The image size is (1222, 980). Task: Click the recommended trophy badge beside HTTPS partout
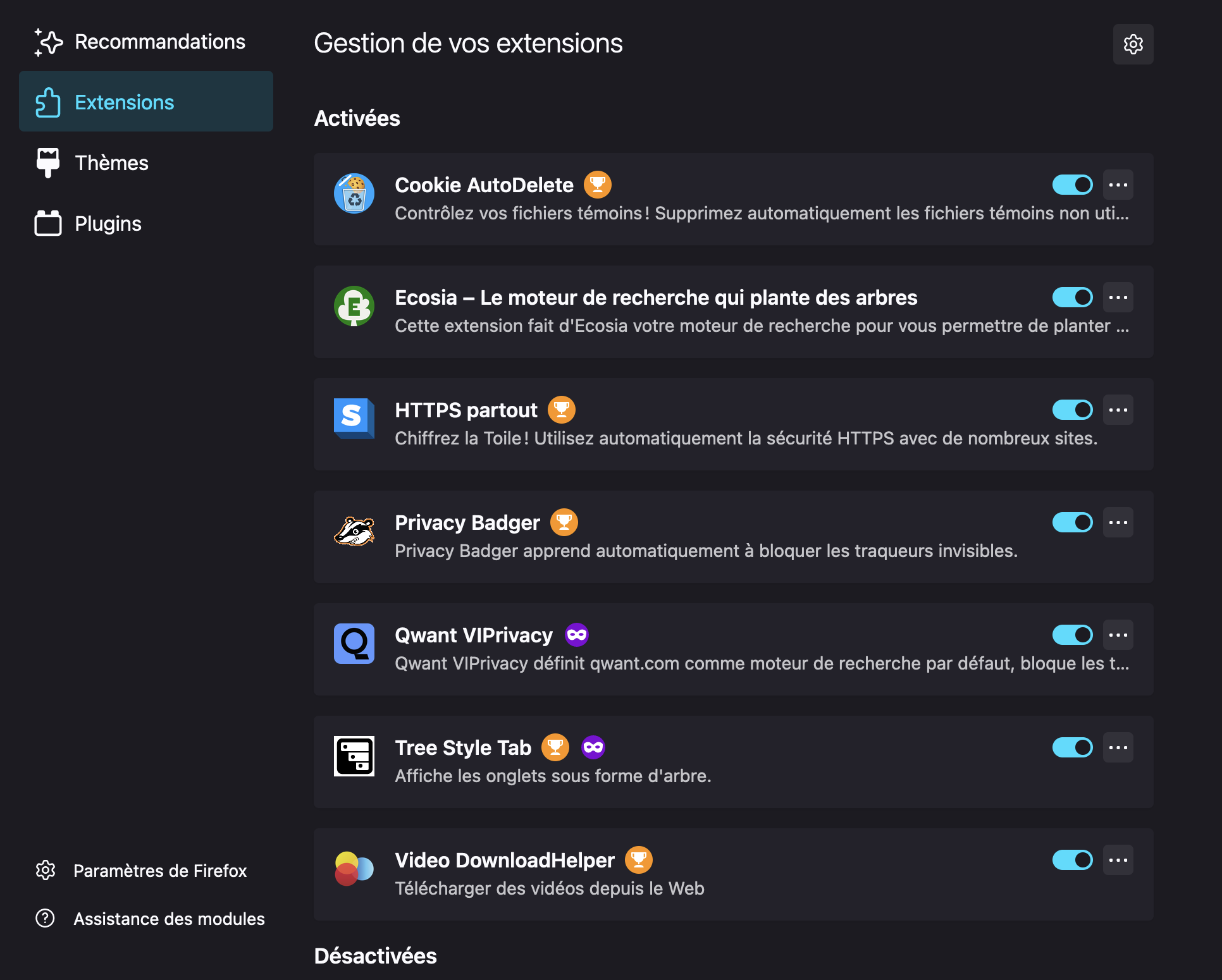pyautogui.click(x=561, y=410)
